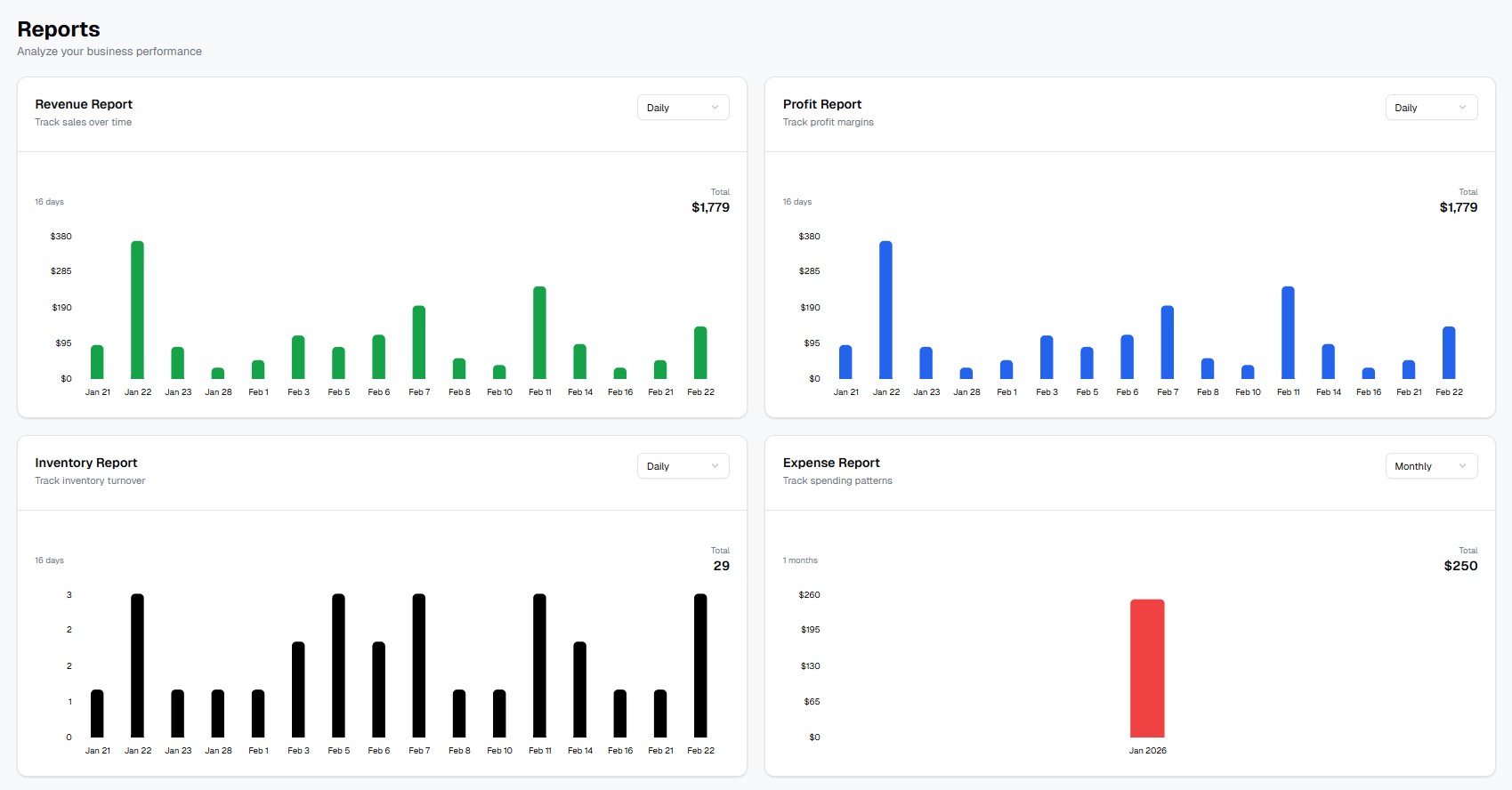Select the green Feb 11 revenue bar

point(539,333)
